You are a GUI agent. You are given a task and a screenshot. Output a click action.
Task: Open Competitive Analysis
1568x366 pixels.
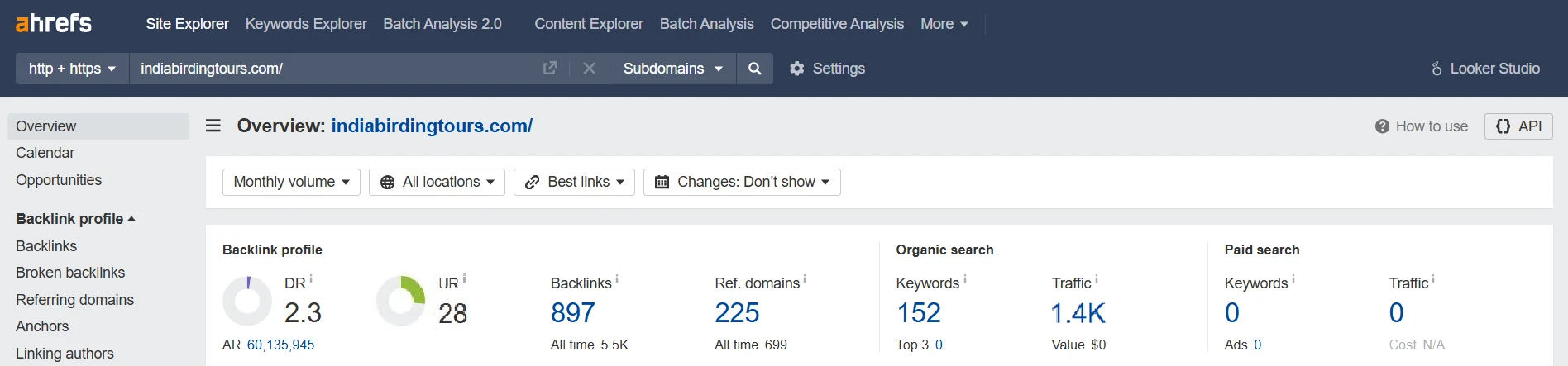click(x=837, y=24)
